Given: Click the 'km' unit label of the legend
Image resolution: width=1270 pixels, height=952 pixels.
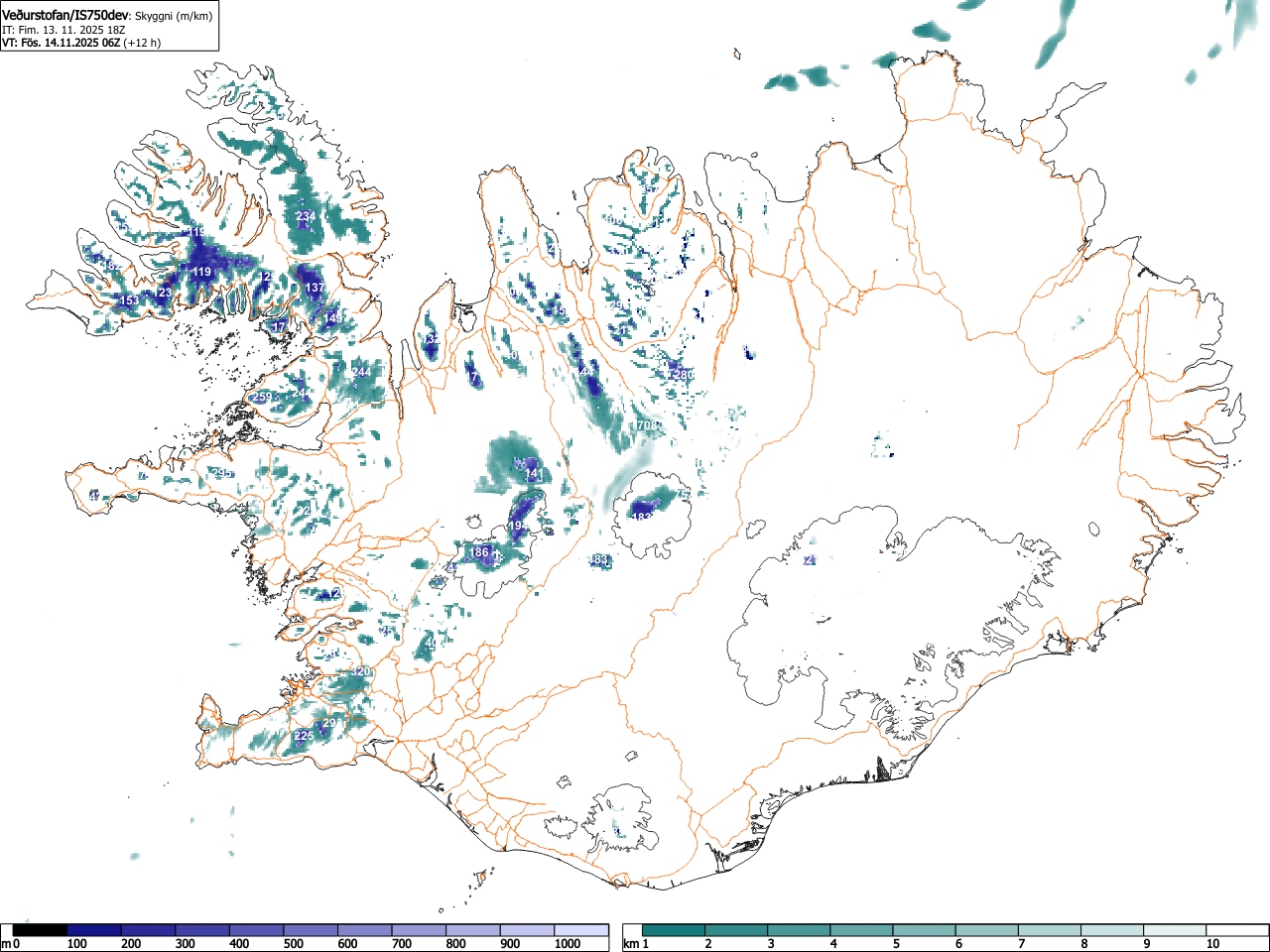Looking at the screenshot, I should point(631,944).
